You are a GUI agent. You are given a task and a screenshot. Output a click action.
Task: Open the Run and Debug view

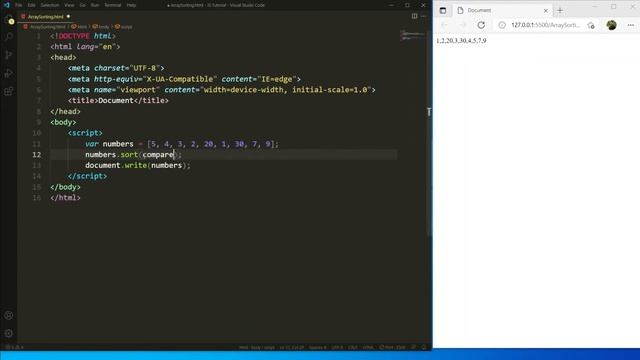(x=9, y=73)
